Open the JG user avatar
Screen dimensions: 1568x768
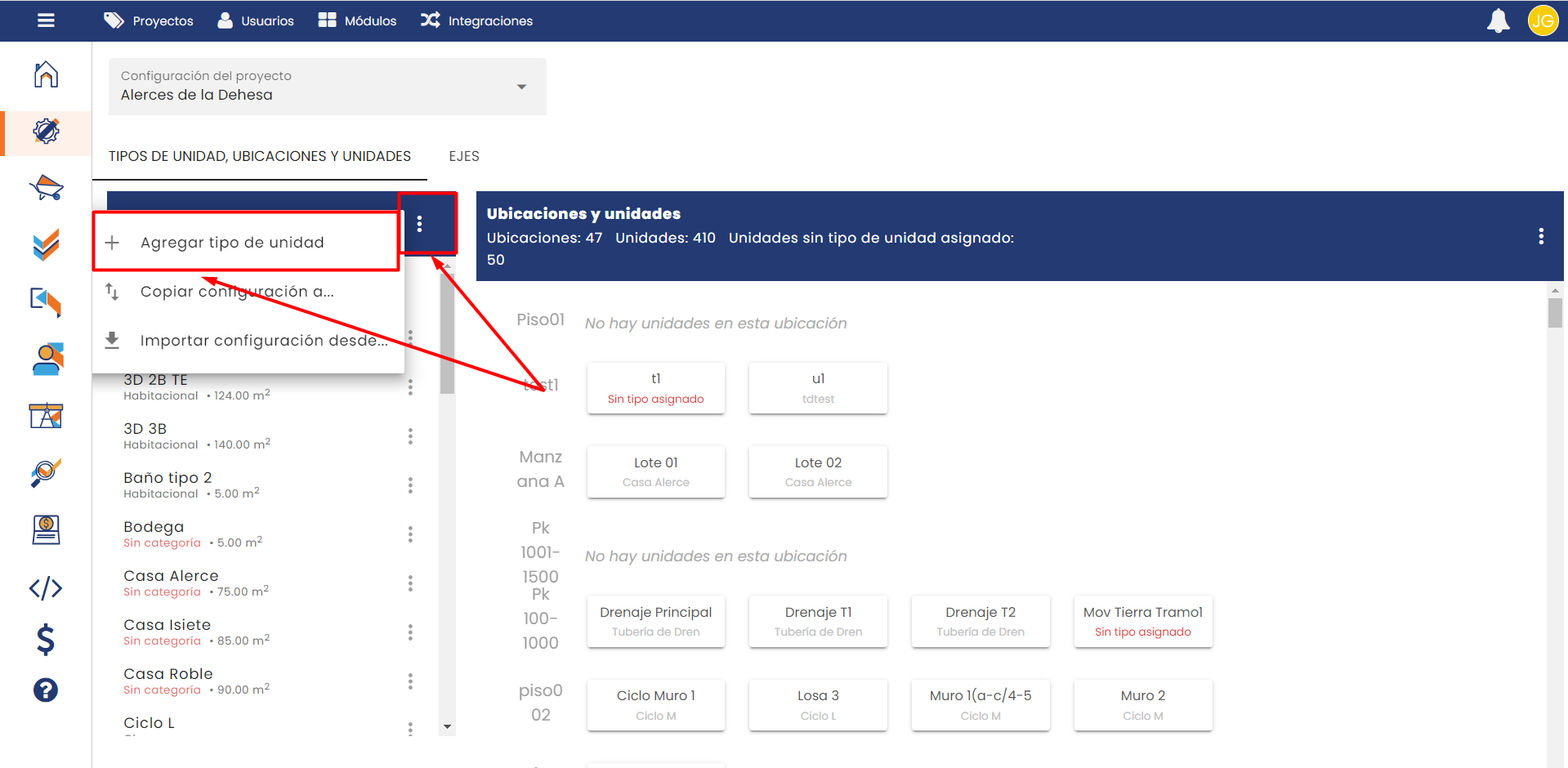(x=1542, y=20)
